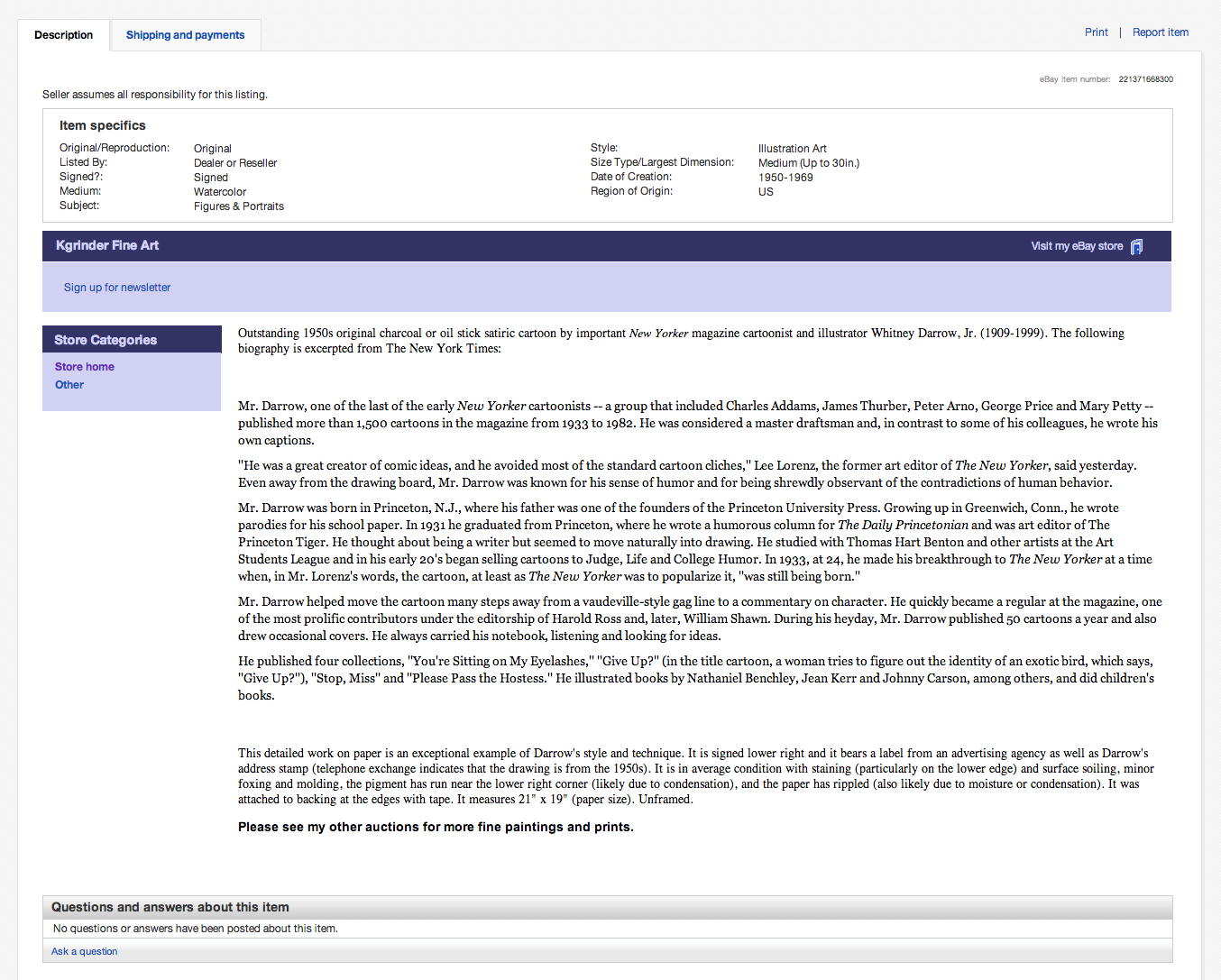Click the Watercolor medium value

tap(220, 192)
